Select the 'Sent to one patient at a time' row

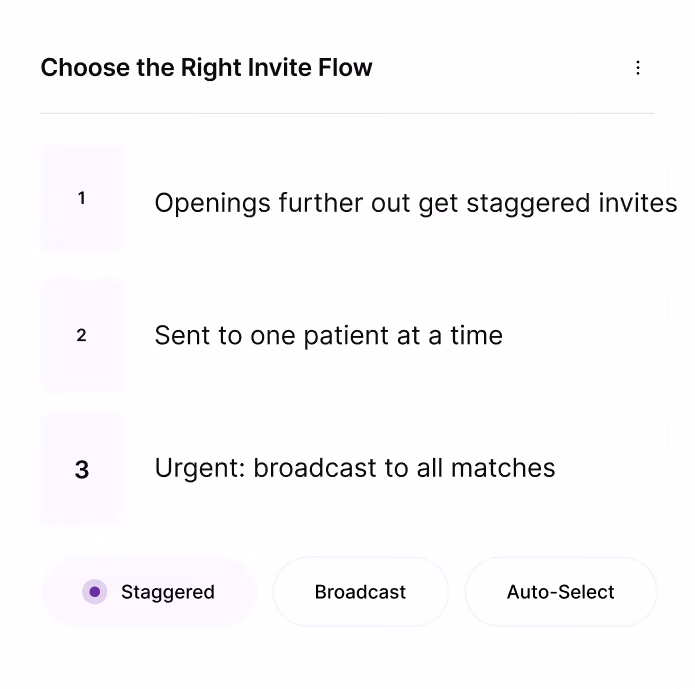(x=355, y=335)
